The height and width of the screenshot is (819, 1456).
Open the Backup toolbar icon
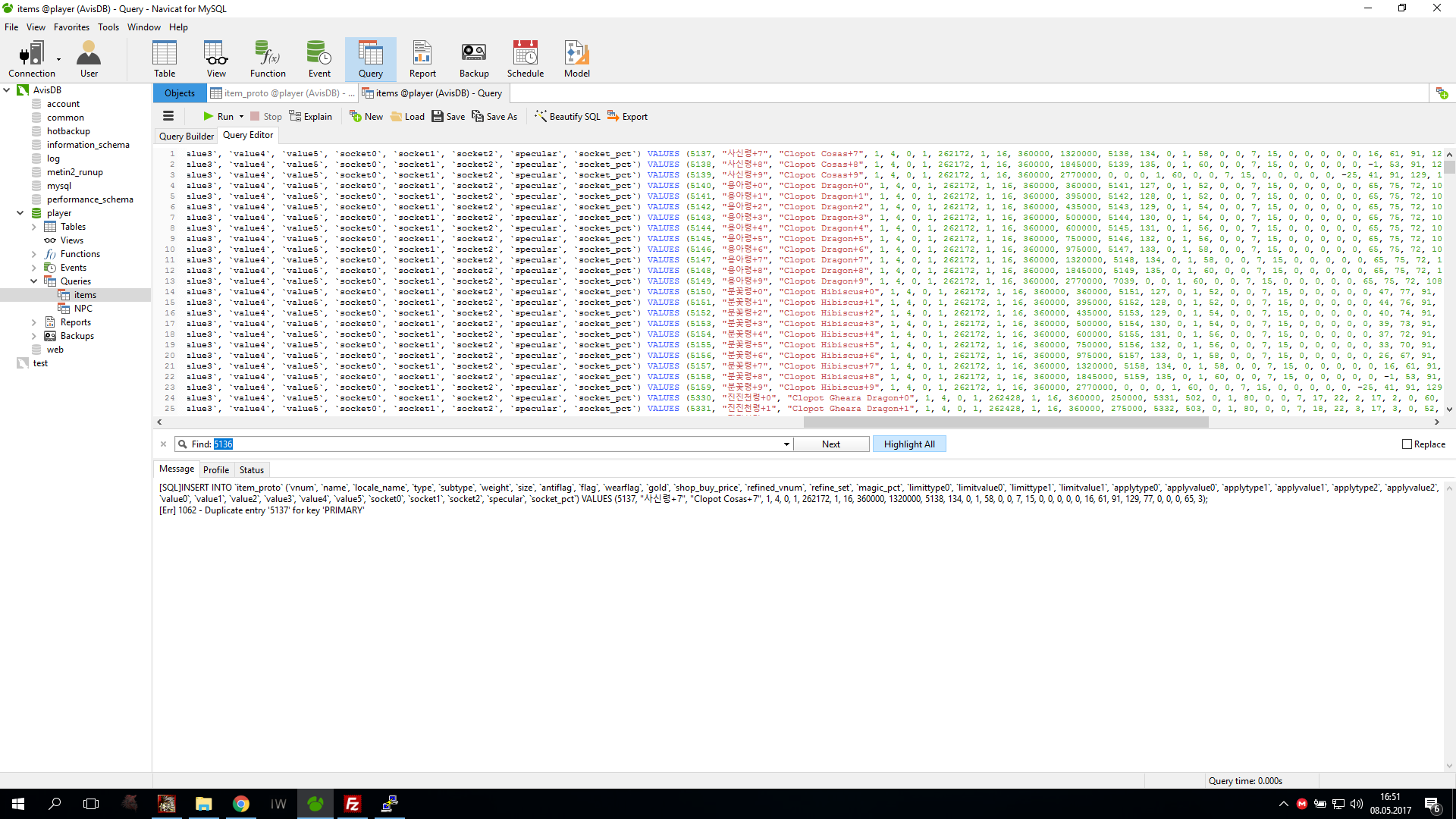474,59
